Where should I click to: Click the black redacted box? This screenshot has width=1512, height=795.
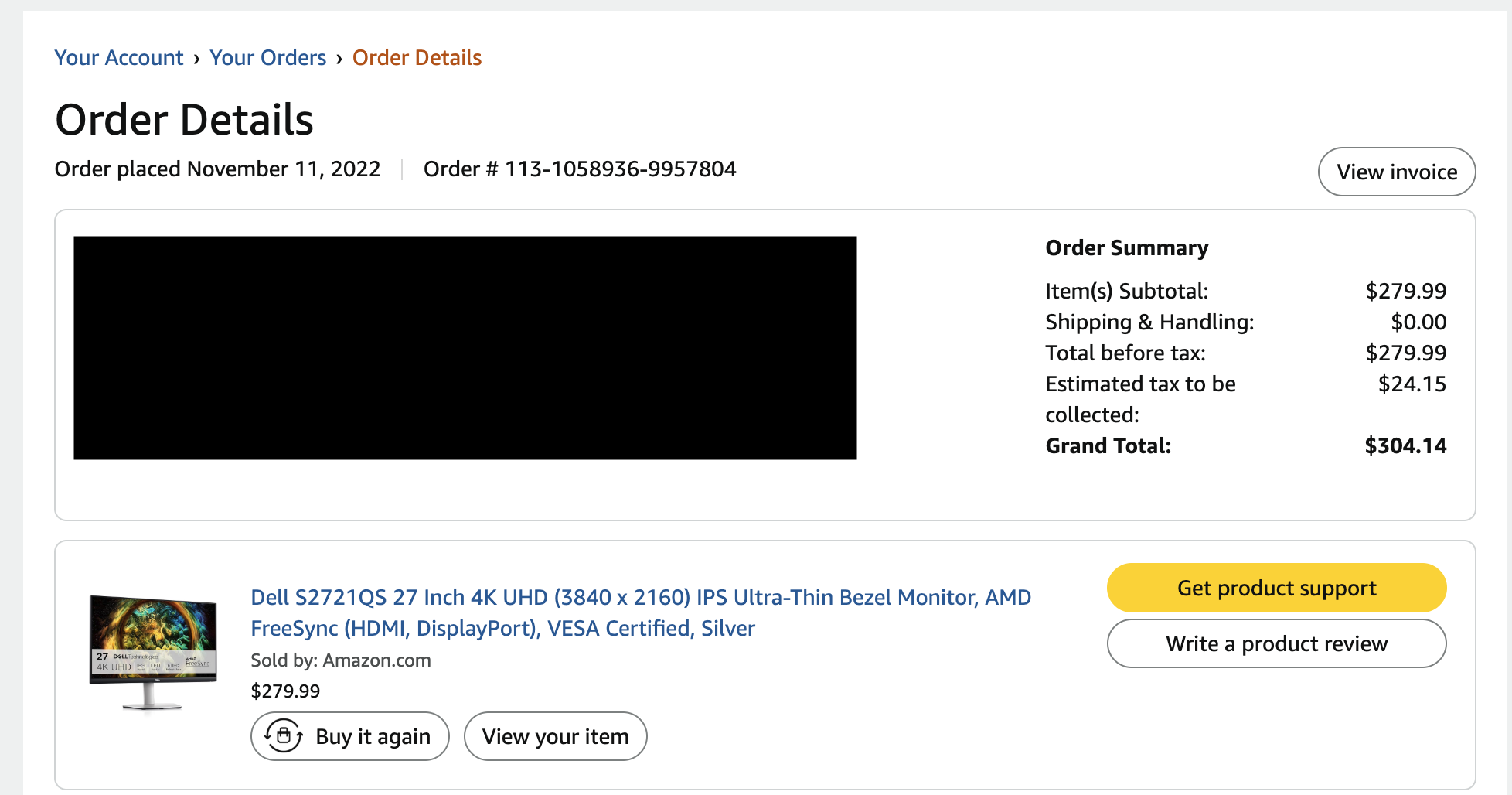pos(465,348)
